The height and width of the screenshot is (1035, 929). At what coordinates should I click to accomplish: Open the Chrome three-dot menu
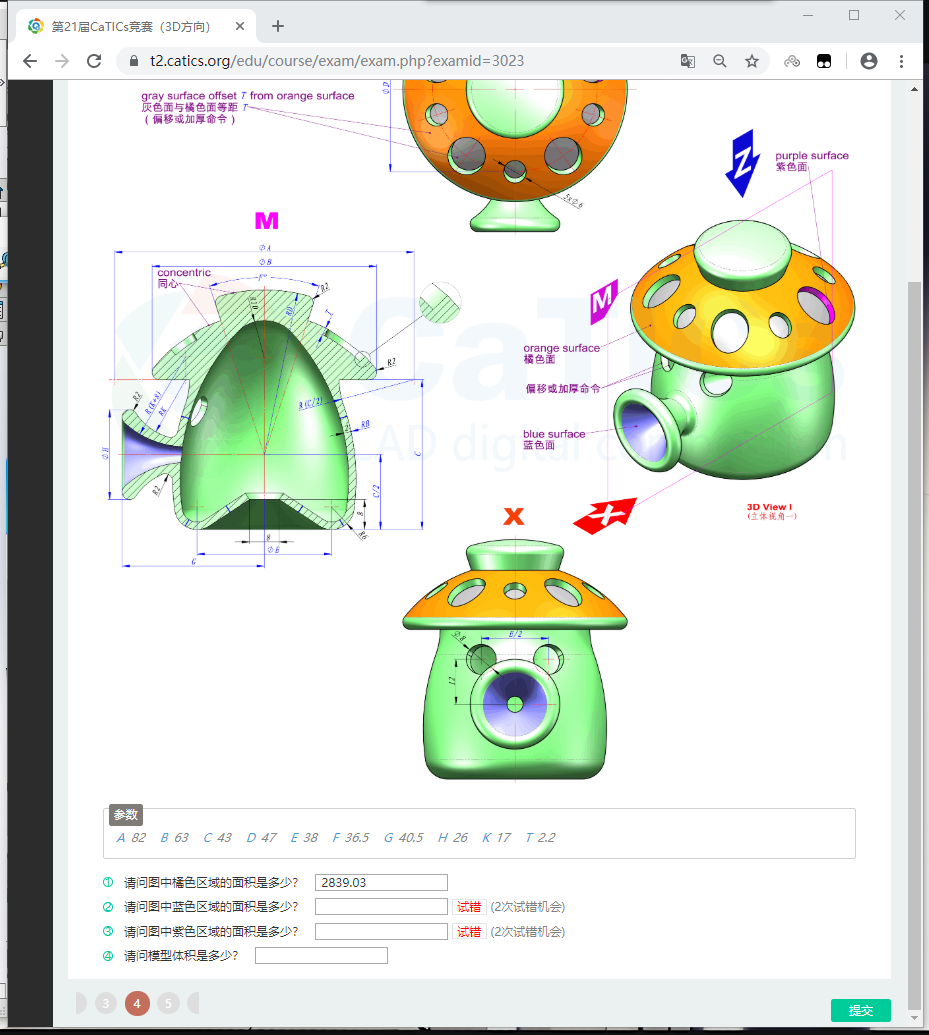pyautogui.click(x=902, y=61)
